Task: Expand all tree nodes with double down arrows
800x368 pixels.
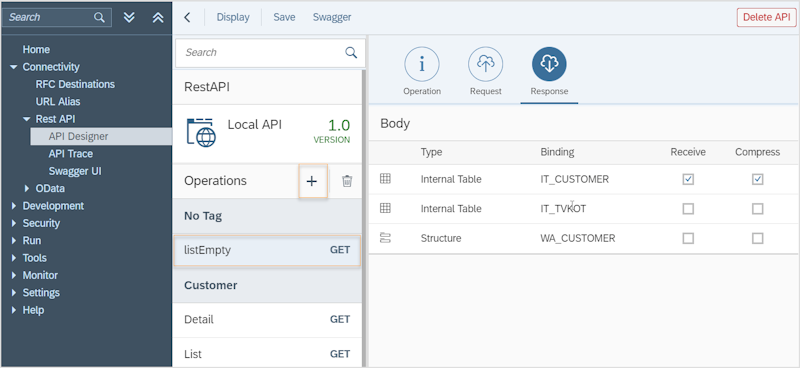Action: pyautogui.click(x=130, y=17)
